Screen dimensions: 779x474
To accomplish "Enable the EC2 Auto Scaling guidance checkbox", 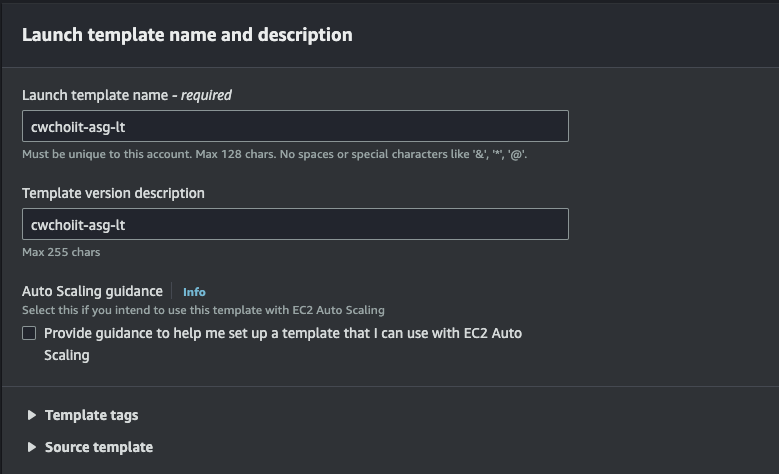I will point(30,334).
